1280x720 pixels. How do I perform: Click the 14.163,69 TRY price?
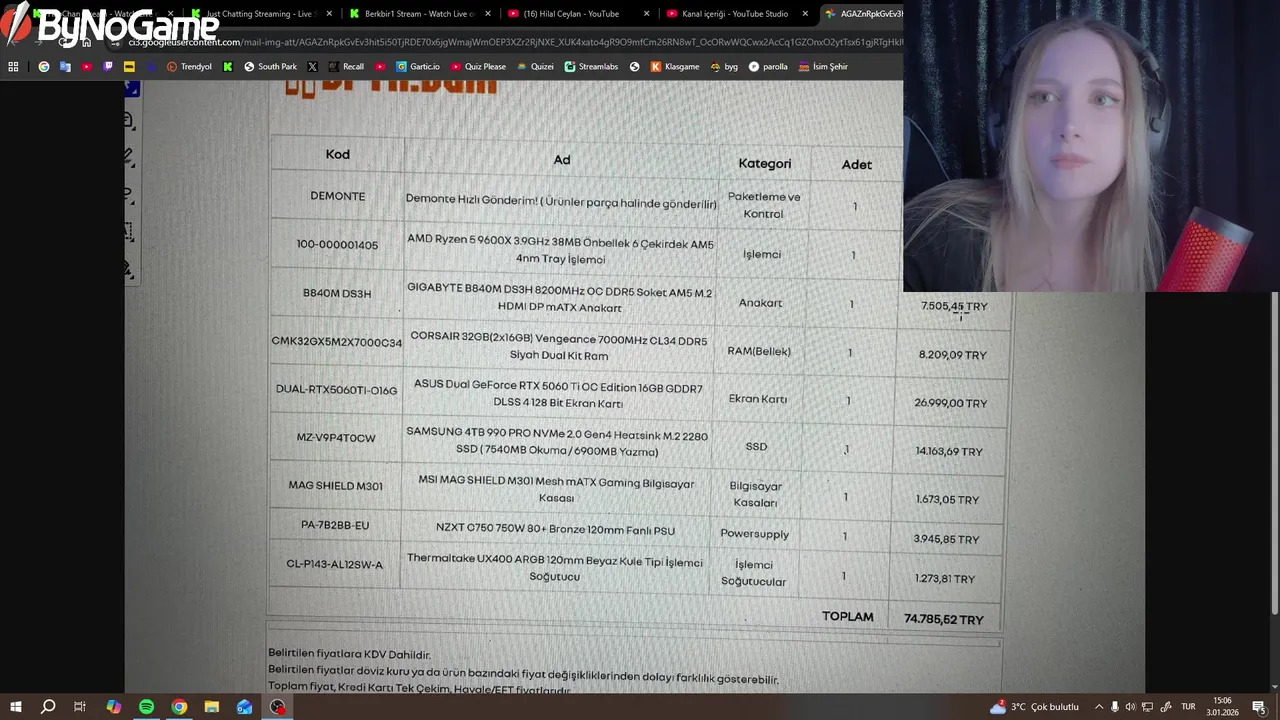949,452
